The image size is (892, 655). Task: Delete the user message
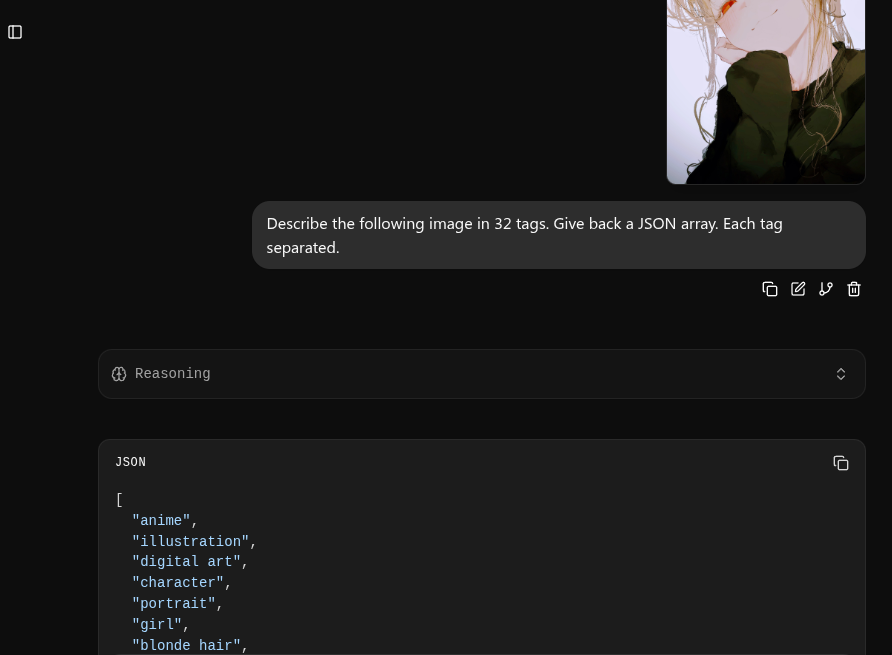click(854, 289)
